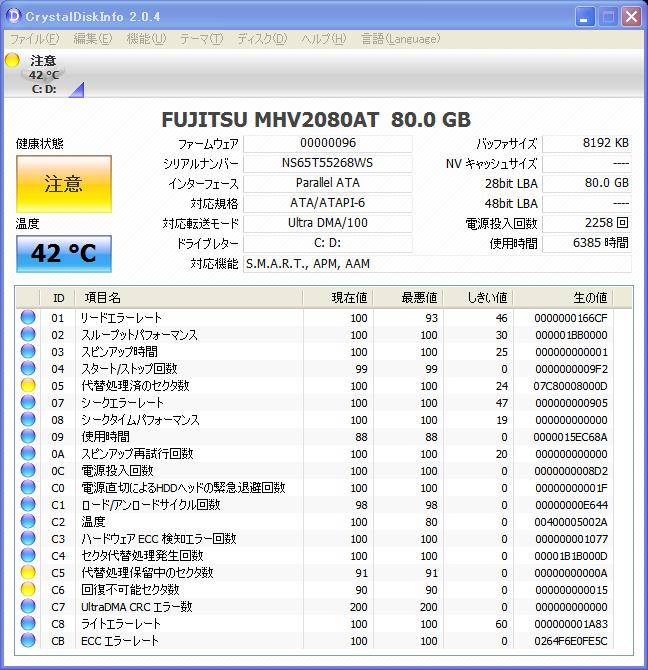The width and height of the screenshot is (648, 670).
Task: Select the リードエラーレート row name
Action: point(121,317)
